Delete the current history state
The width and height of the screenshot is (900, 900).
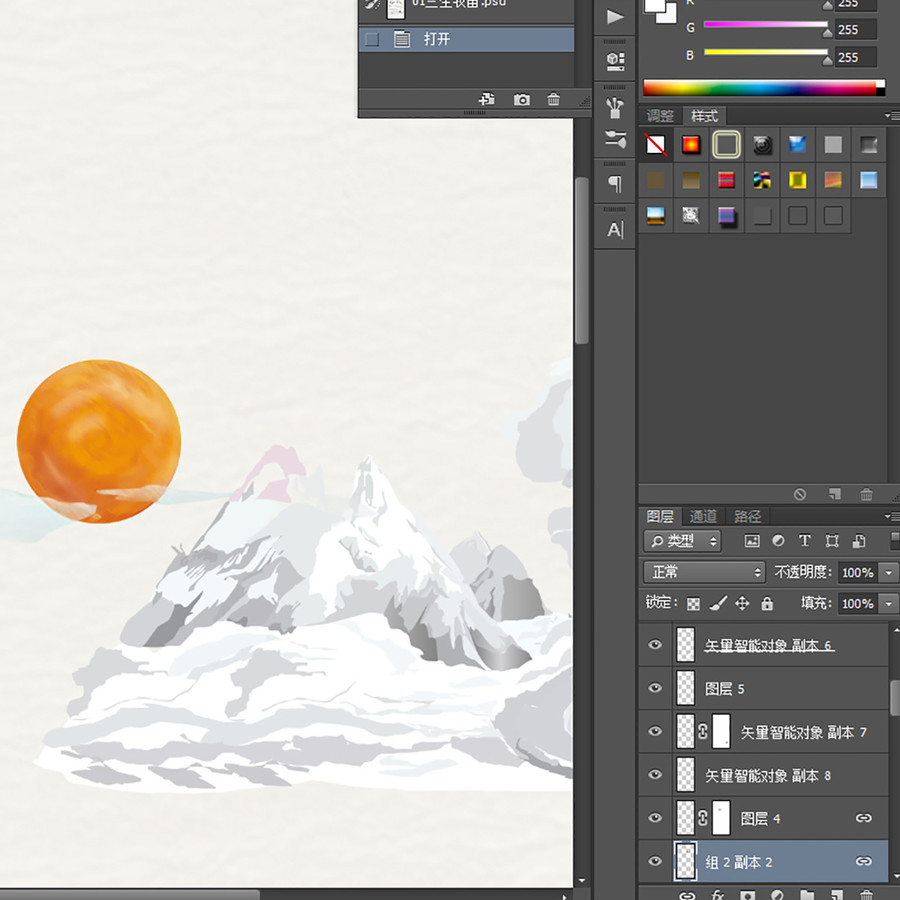click(553, 99)
